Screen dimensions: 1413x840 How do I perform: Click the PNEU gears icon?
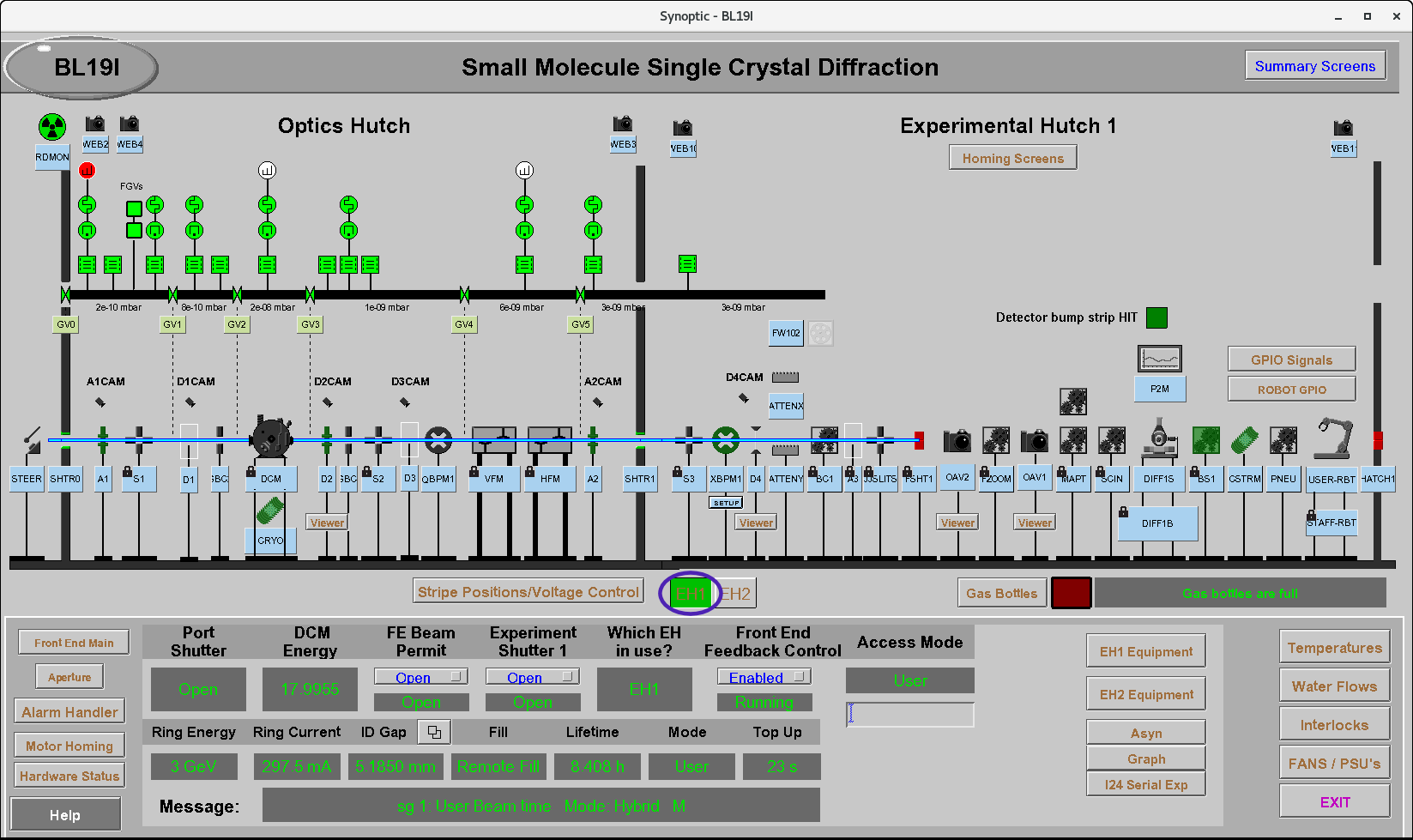pyautogui.click(x=1283, y=441)
